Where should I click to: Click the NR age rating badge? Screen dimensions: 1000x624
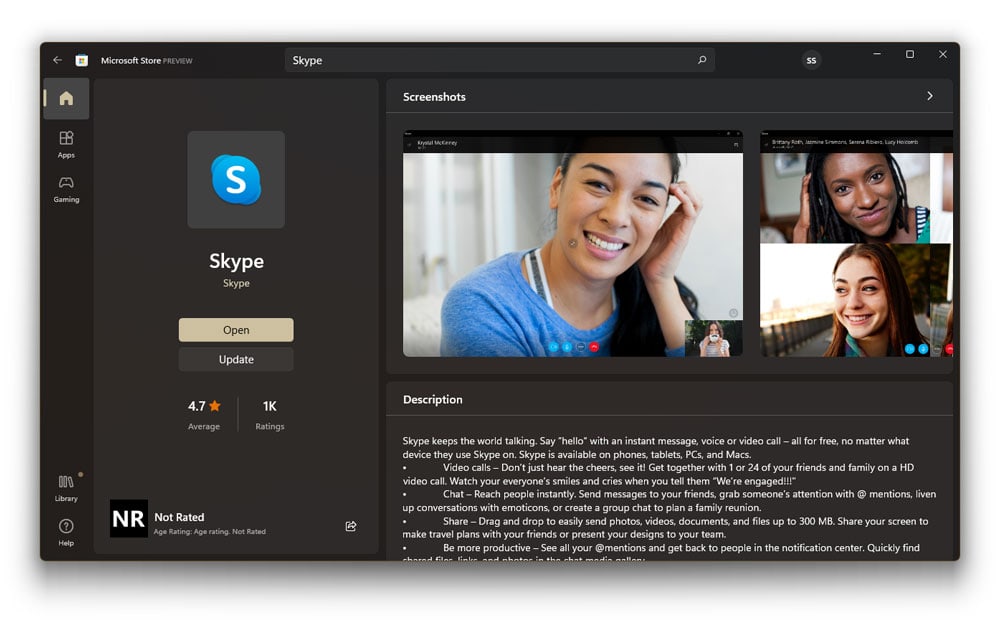click(129, 518)
